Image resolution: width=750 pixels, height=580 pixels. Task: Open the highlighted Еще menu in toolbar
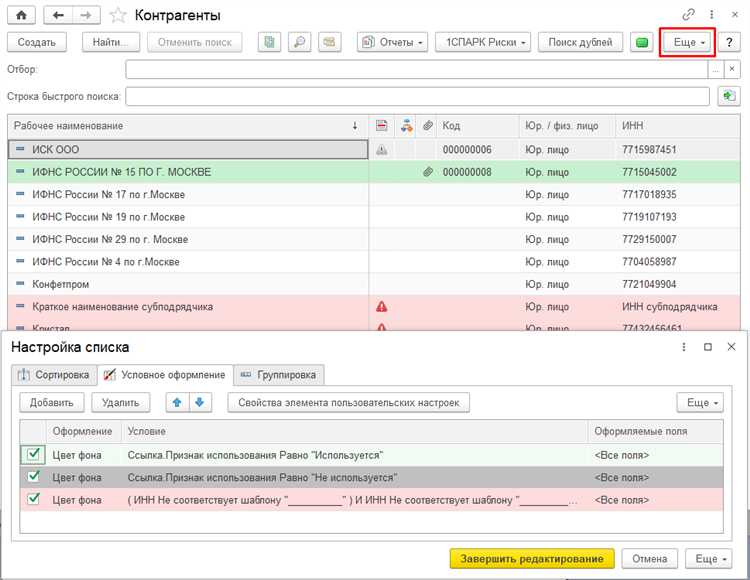[687, 42]
